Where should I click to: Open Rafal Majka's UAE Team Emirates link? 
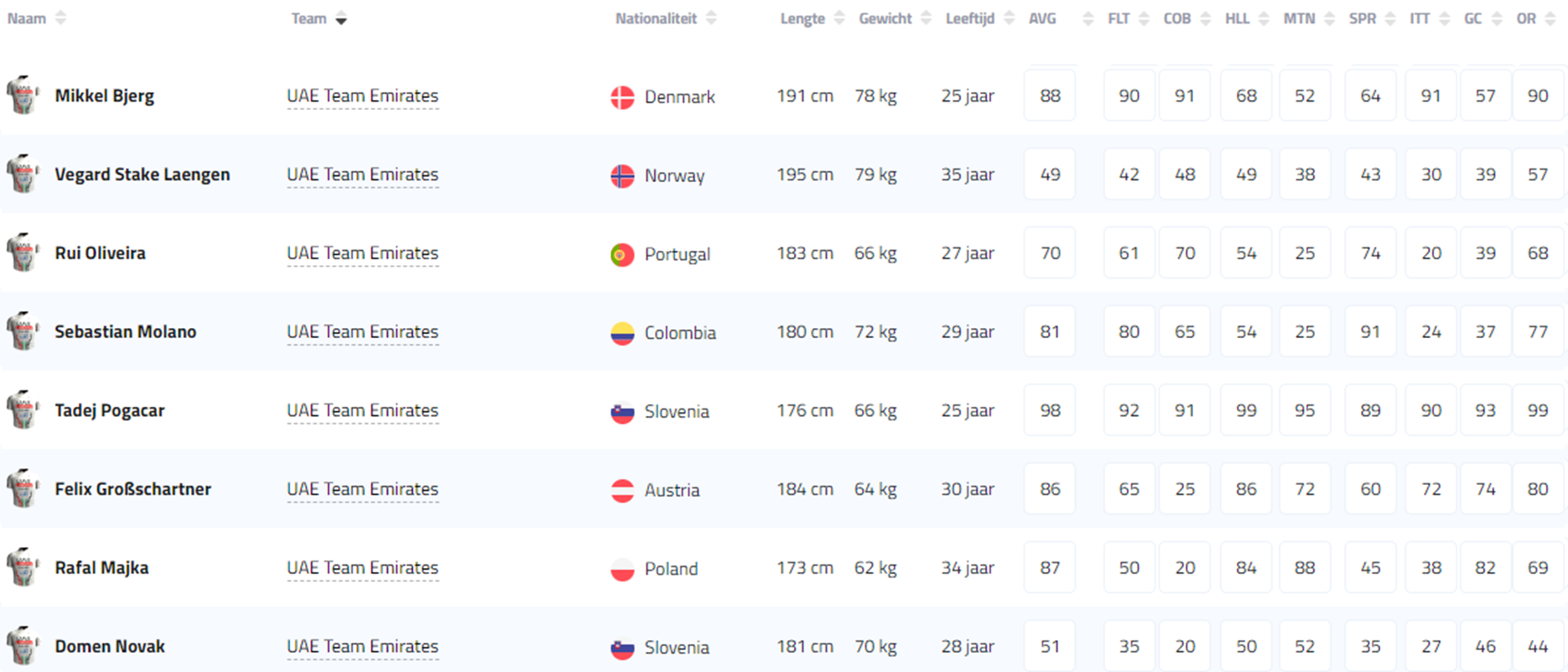(362, 568)
